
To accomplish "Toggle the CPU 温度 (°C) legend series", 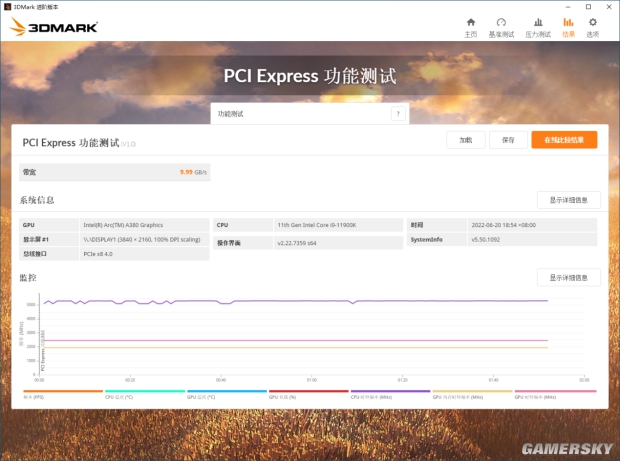I will click(x=145, y=394).
